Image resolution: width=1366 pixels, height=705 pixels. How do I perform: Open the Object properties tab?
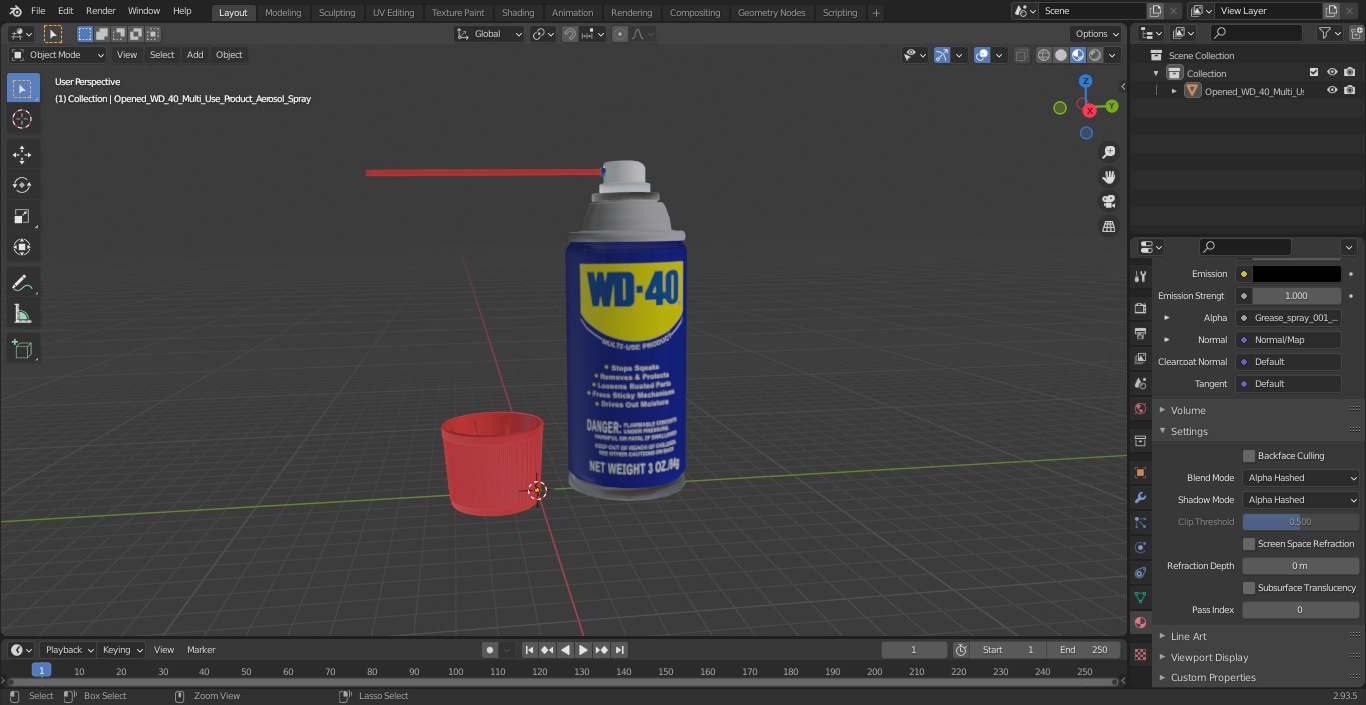click(x=1140, y=472)
